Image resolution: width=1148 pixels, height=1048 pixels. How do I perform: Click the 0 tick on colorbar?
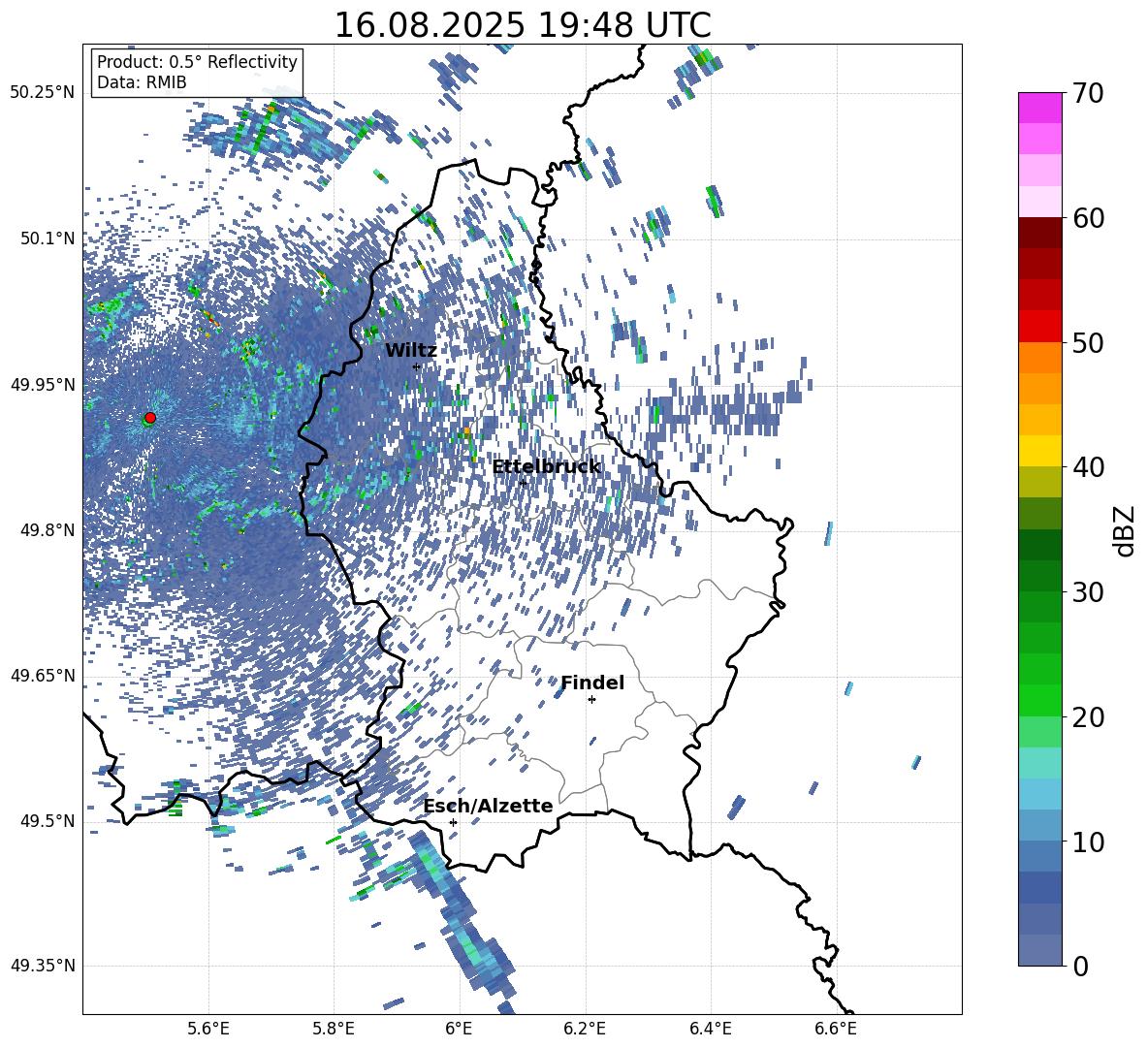click(x=1080, y=966)
